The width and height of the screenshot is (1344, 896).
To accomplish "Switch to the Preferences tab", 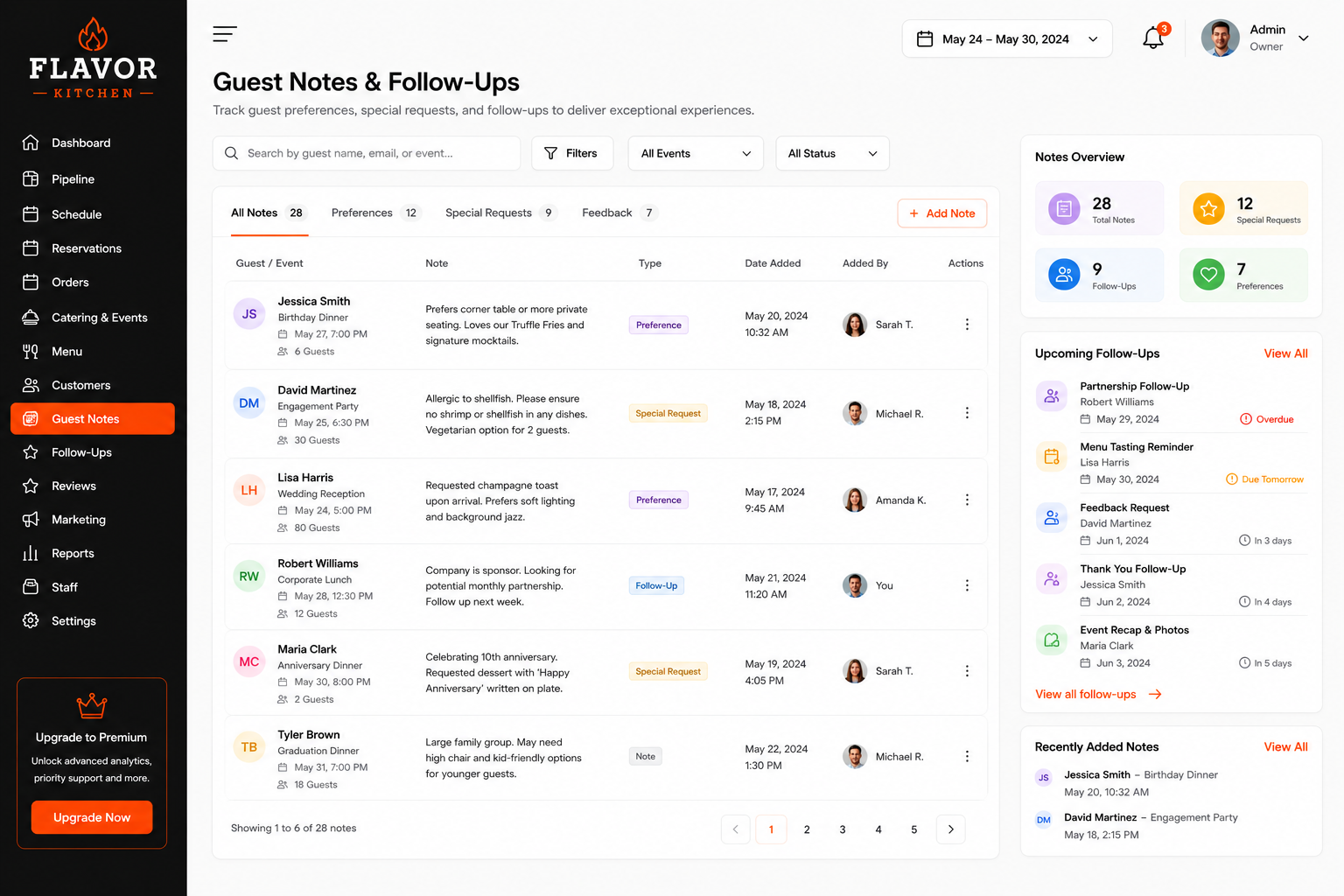I will [375, 213].
